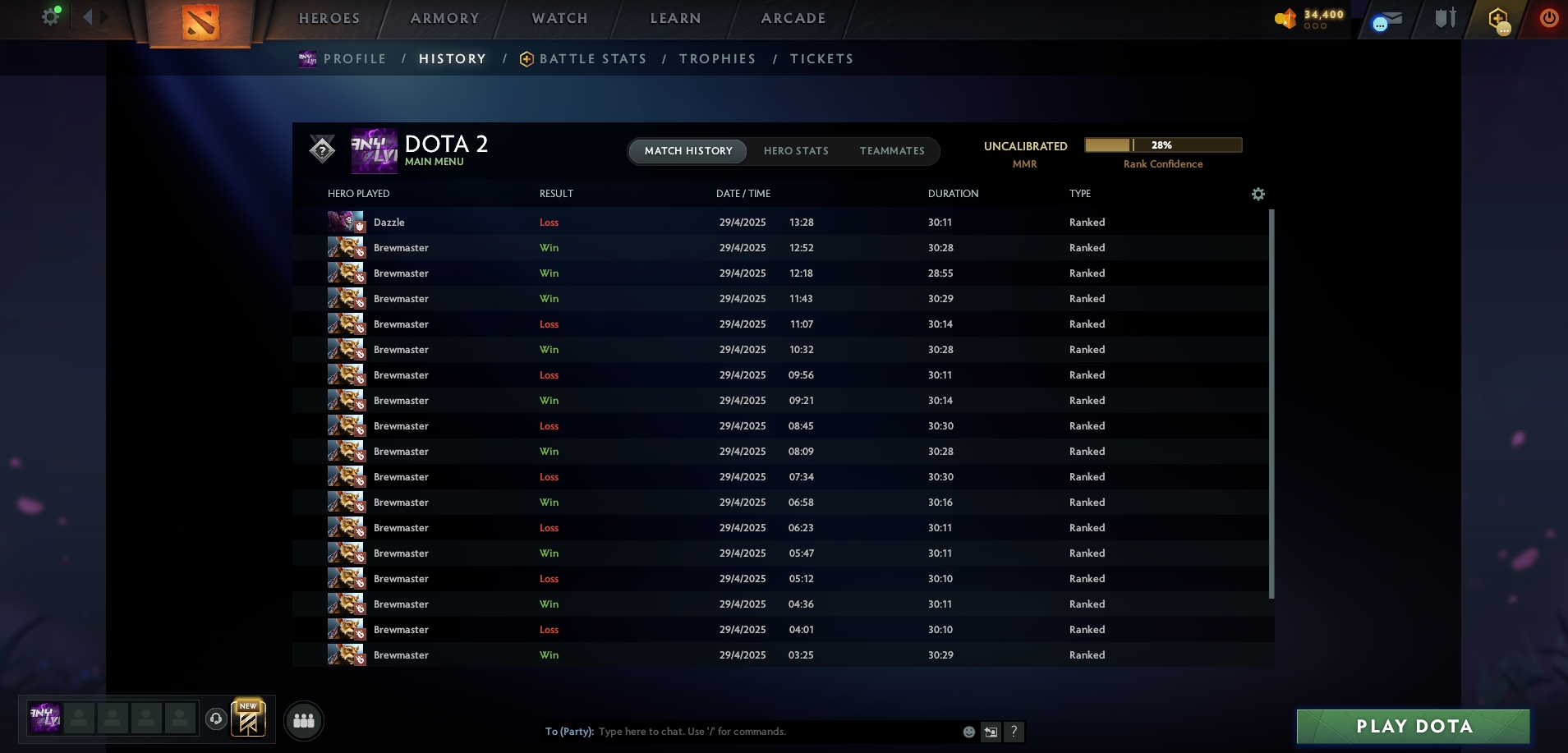Screen dimensions: 1568x753
Task: Click the player avatar beside DOTA 2 title
Action: click(375, 150)
